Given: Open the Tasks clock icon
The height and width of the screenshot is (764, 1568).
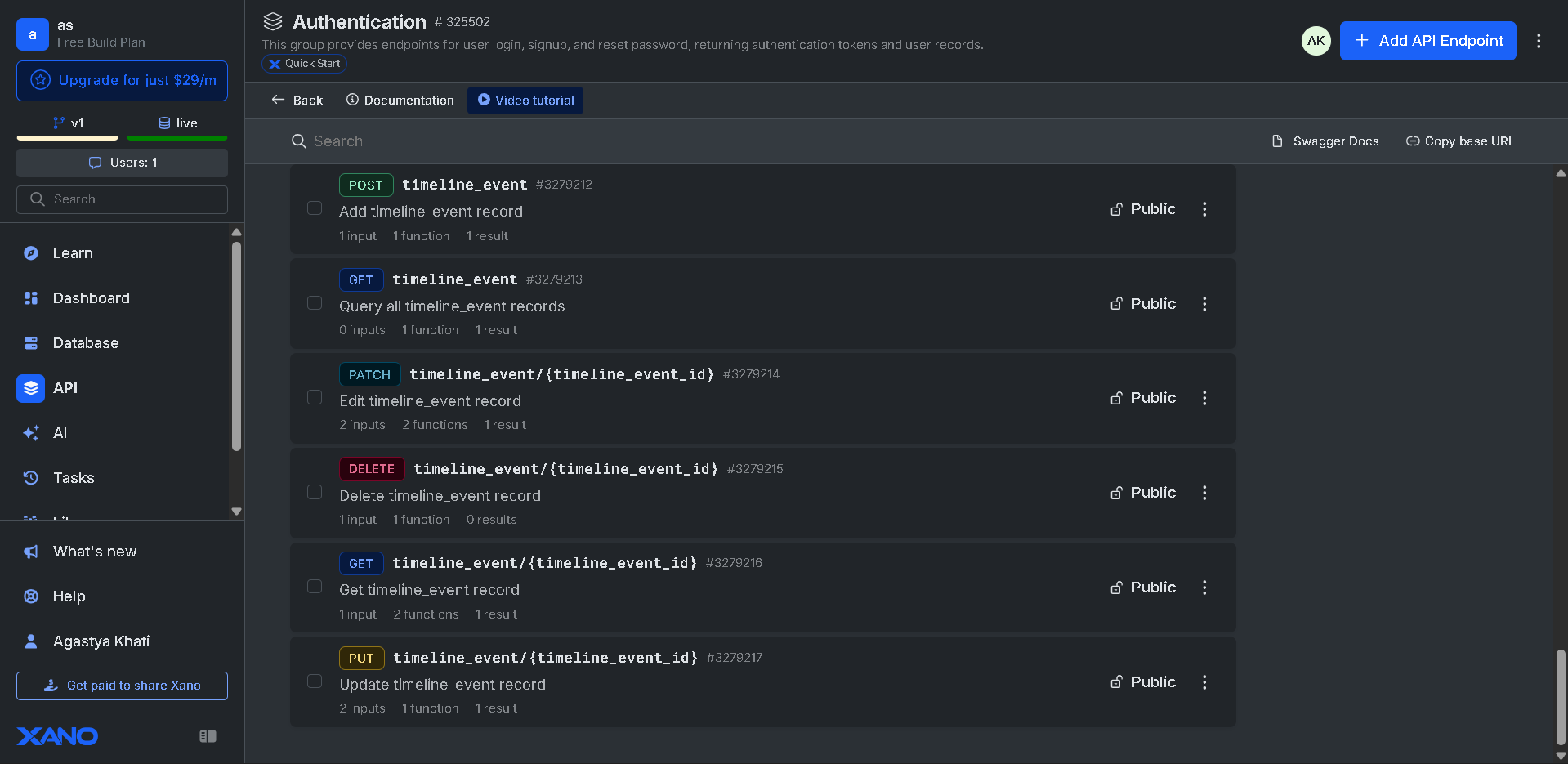Looking at the screenshot, I should coord(31,478).
